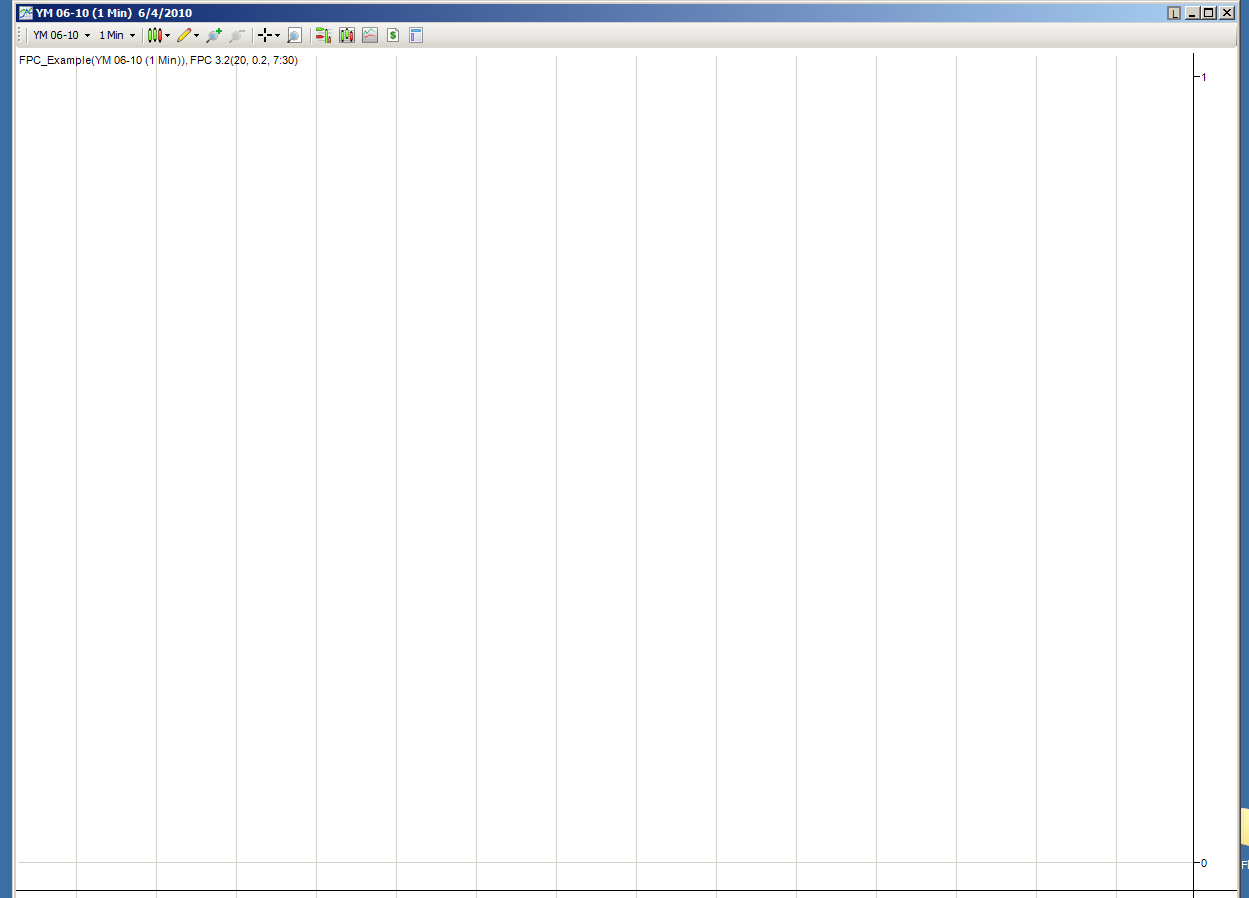Expand the cursor type dropdown arrow
The height and width of the screenshot is (898, 1249).
click(278, 35)
